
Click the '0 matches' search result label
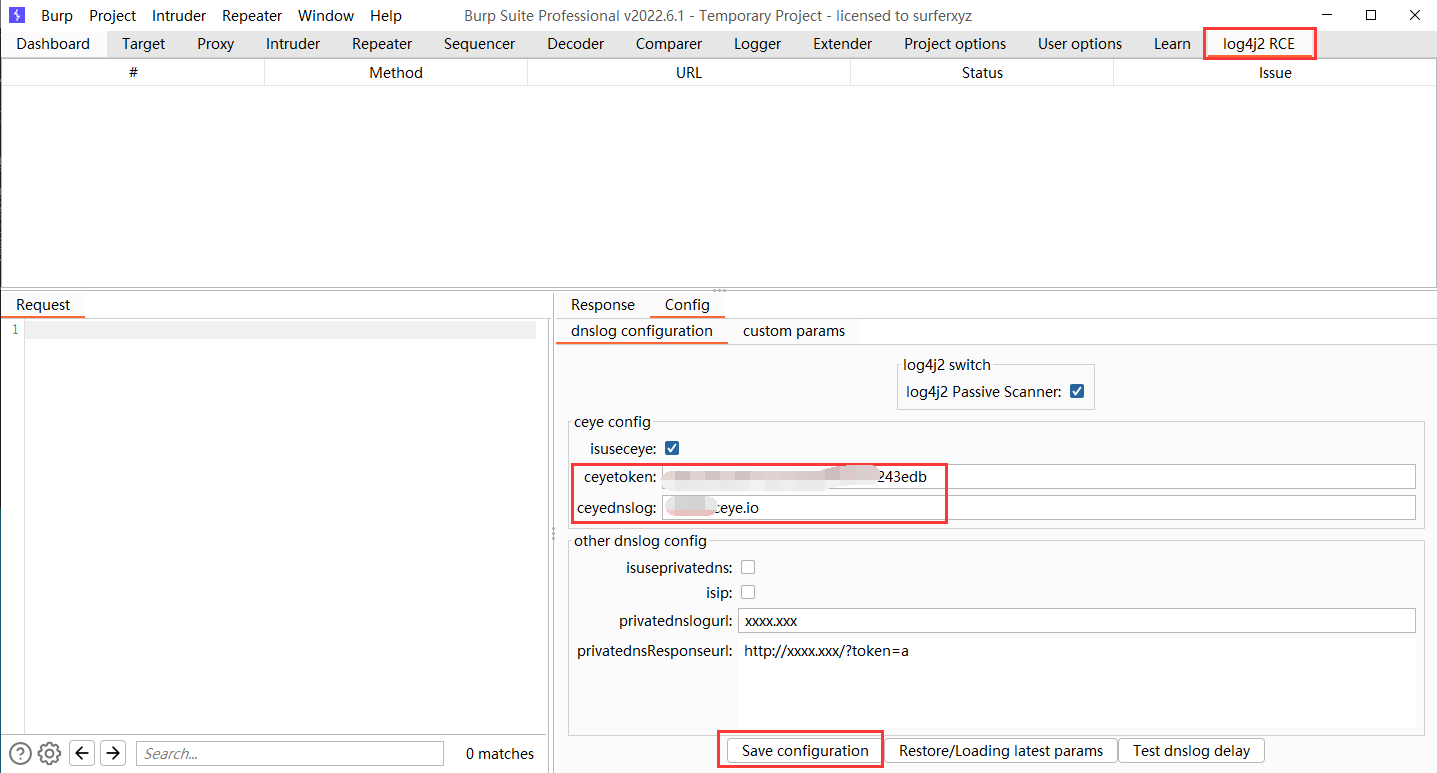pos(500,754)
